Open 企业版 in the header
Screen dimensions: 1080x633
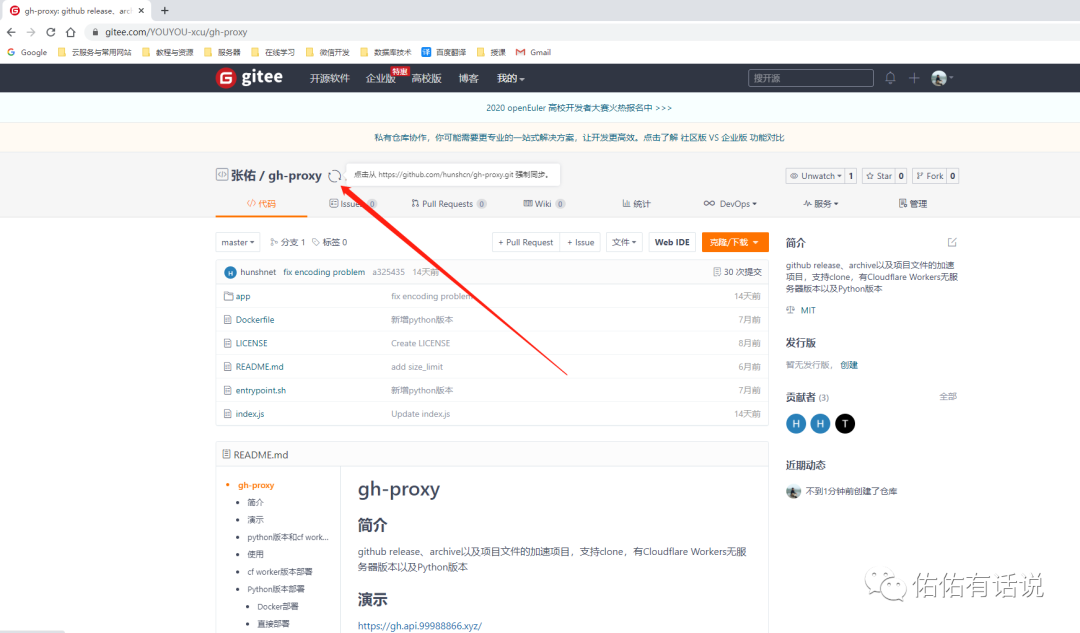[380, 79]
